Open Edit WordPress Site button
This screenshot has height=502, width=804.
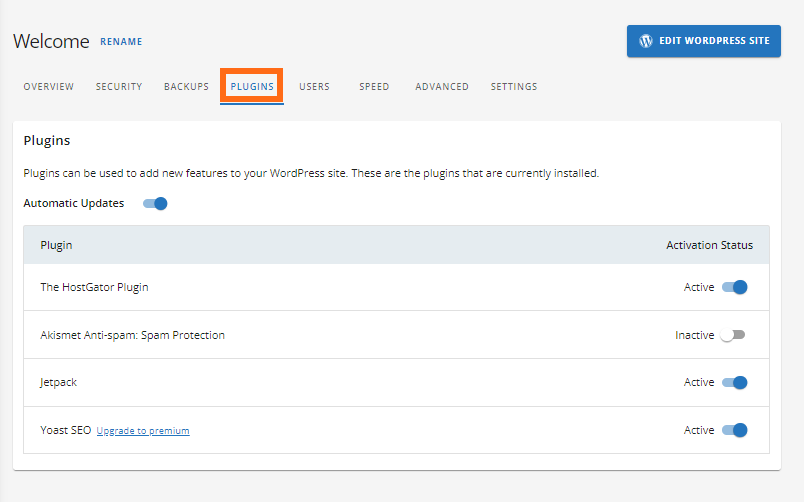tap(704, 41)
